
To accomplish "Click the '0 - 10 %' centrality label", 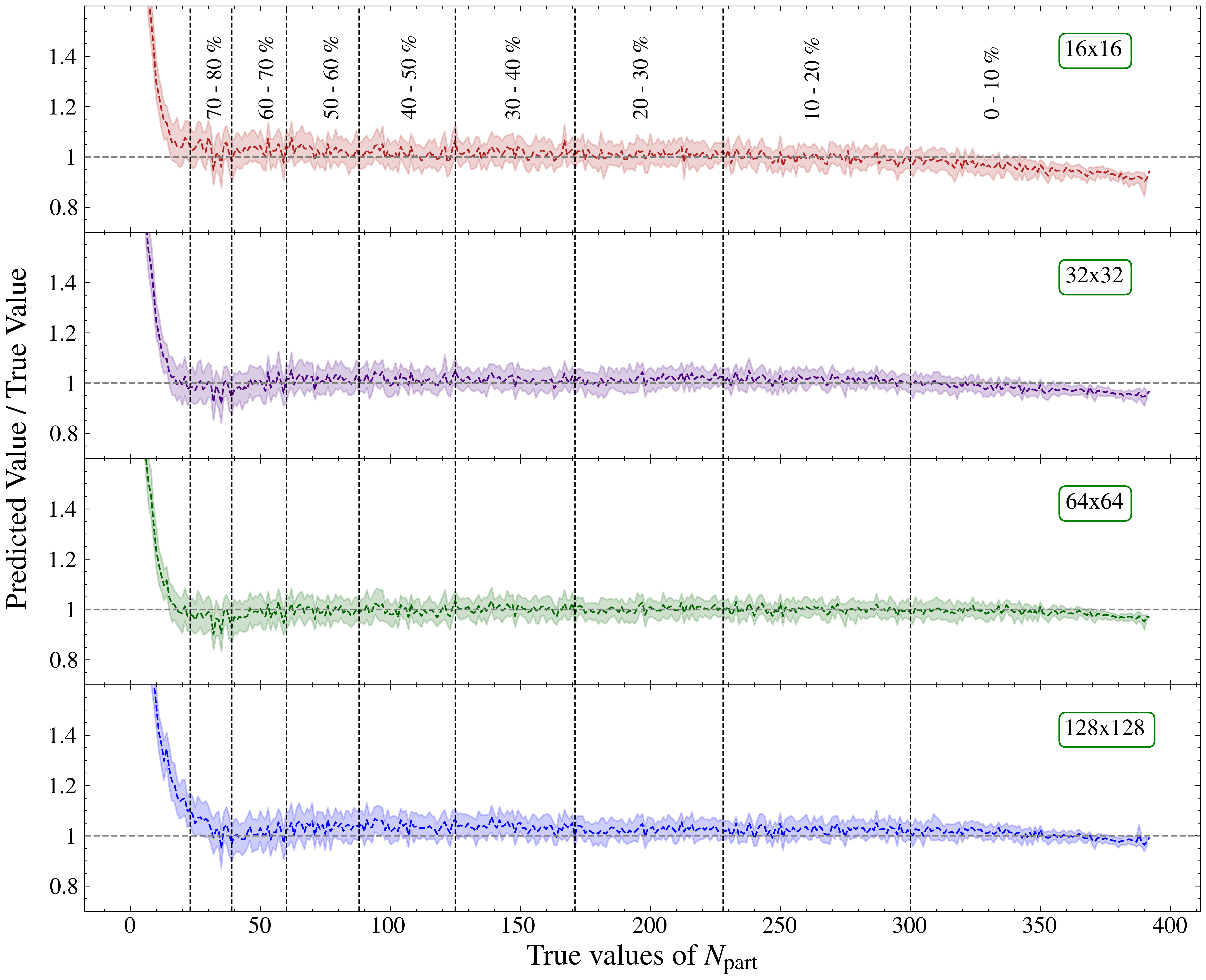I will (x=992, y=83).
